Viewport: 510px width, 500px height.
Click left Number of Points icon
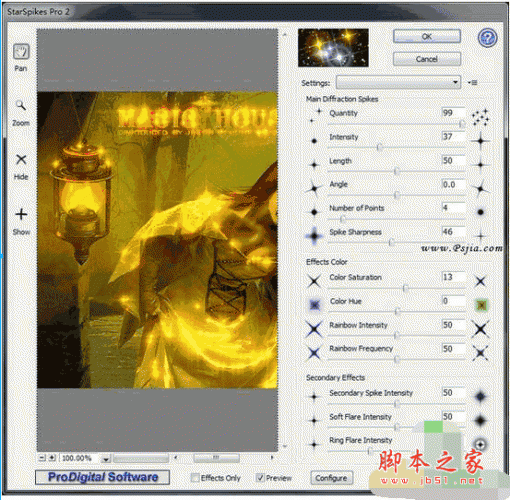(314, 212)
